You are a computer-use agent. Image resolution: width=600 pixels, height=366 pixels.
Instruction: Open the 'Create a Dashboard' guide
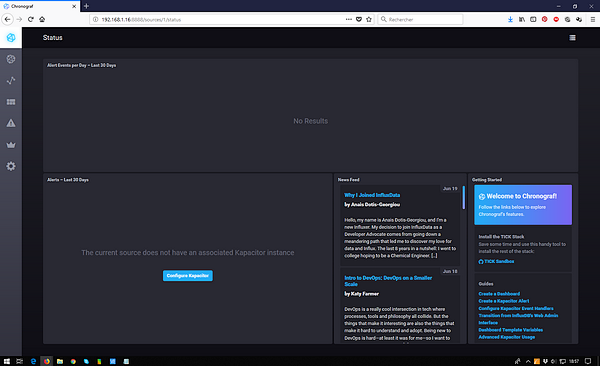[x=499, y=294]
